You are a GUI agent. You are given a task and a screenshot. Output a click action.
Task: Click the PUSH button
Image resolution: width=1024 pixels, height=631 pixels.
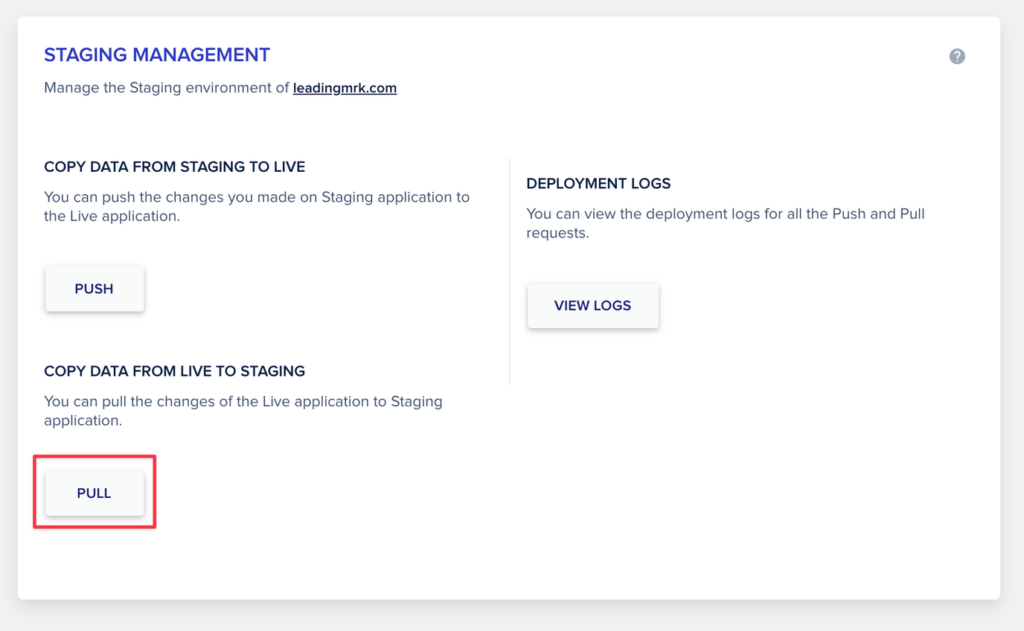(95, 289)
